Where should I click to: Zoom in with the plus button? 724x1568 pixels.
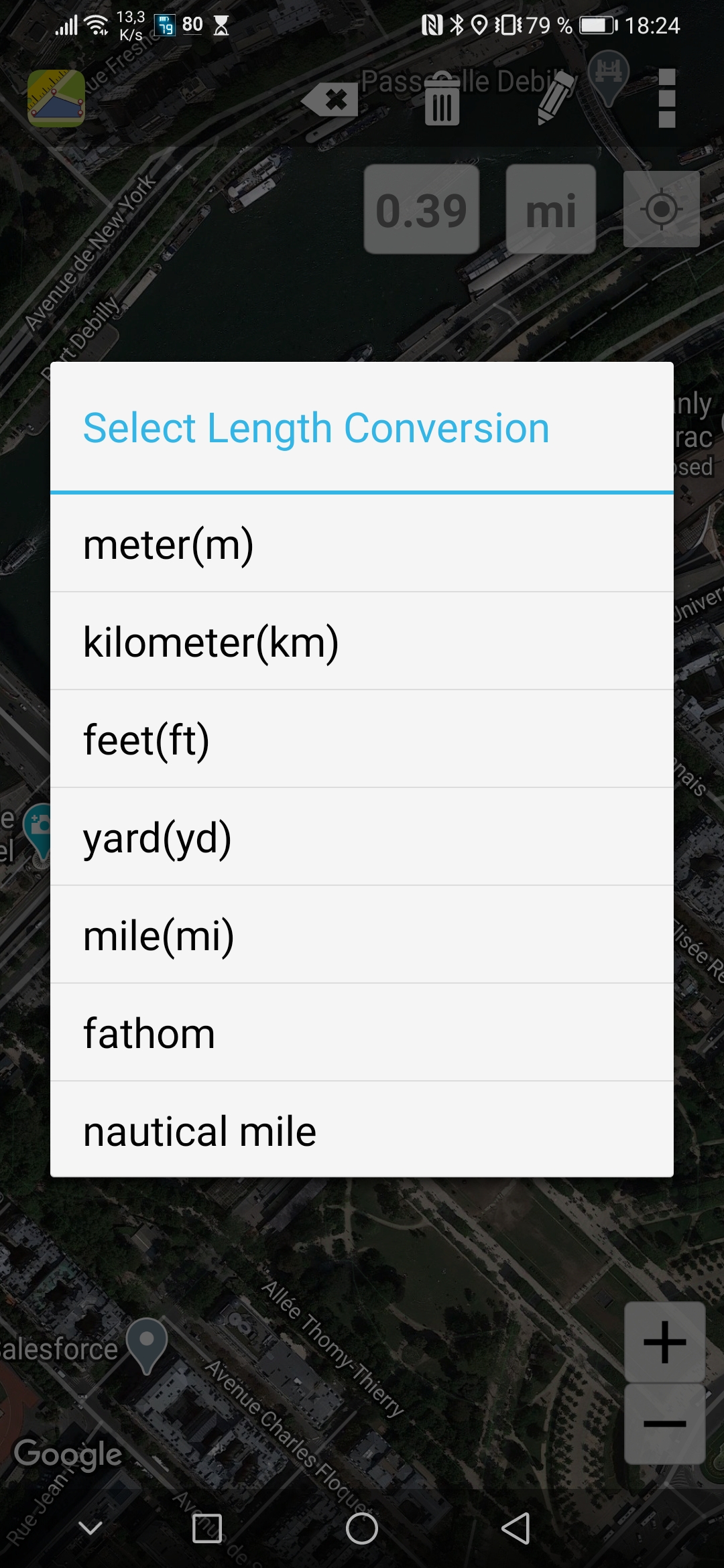tap(664, 1342)
